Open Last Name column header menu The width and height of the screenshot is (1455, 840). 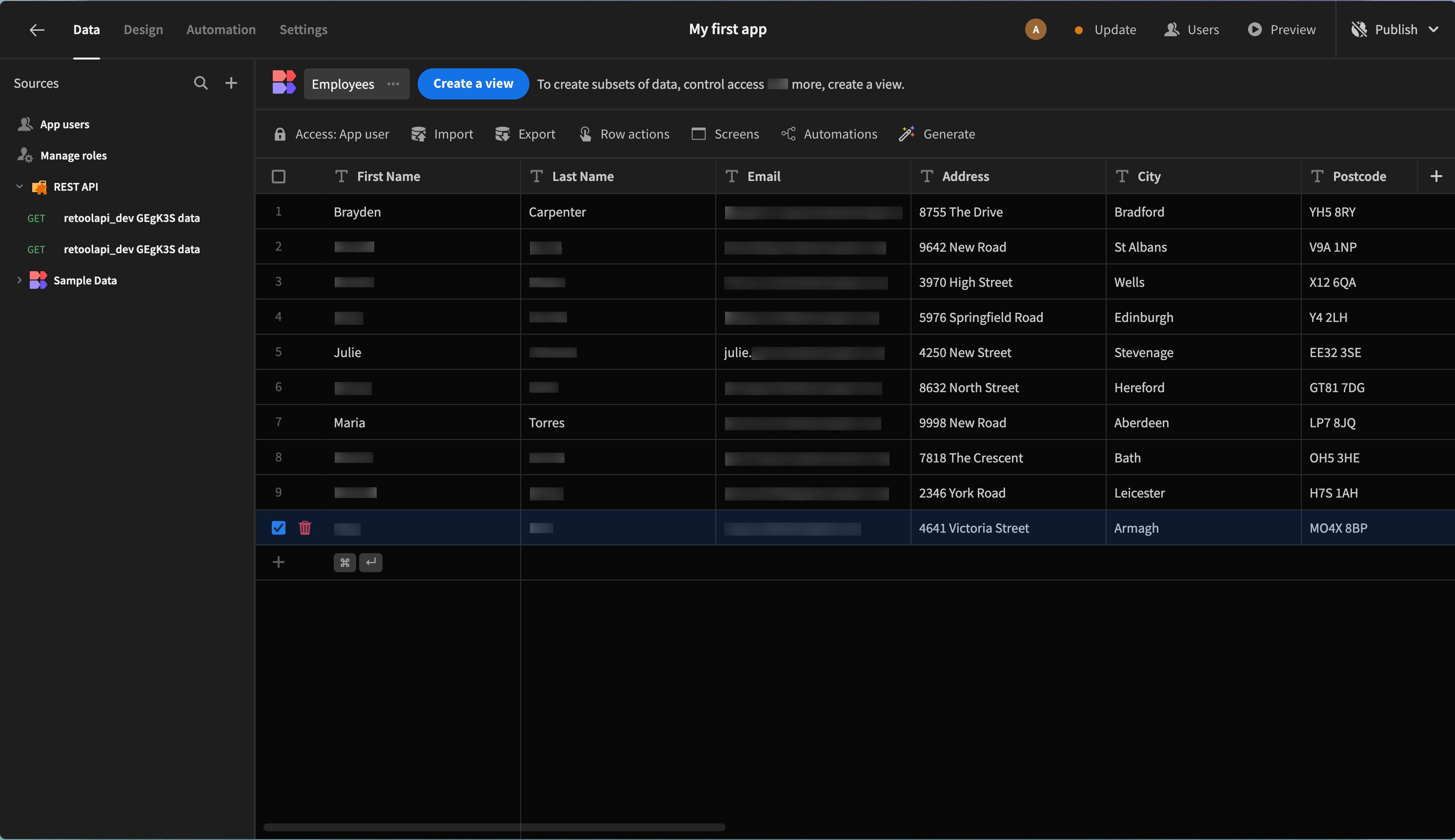pyautogui.click(x=618, y=177)
